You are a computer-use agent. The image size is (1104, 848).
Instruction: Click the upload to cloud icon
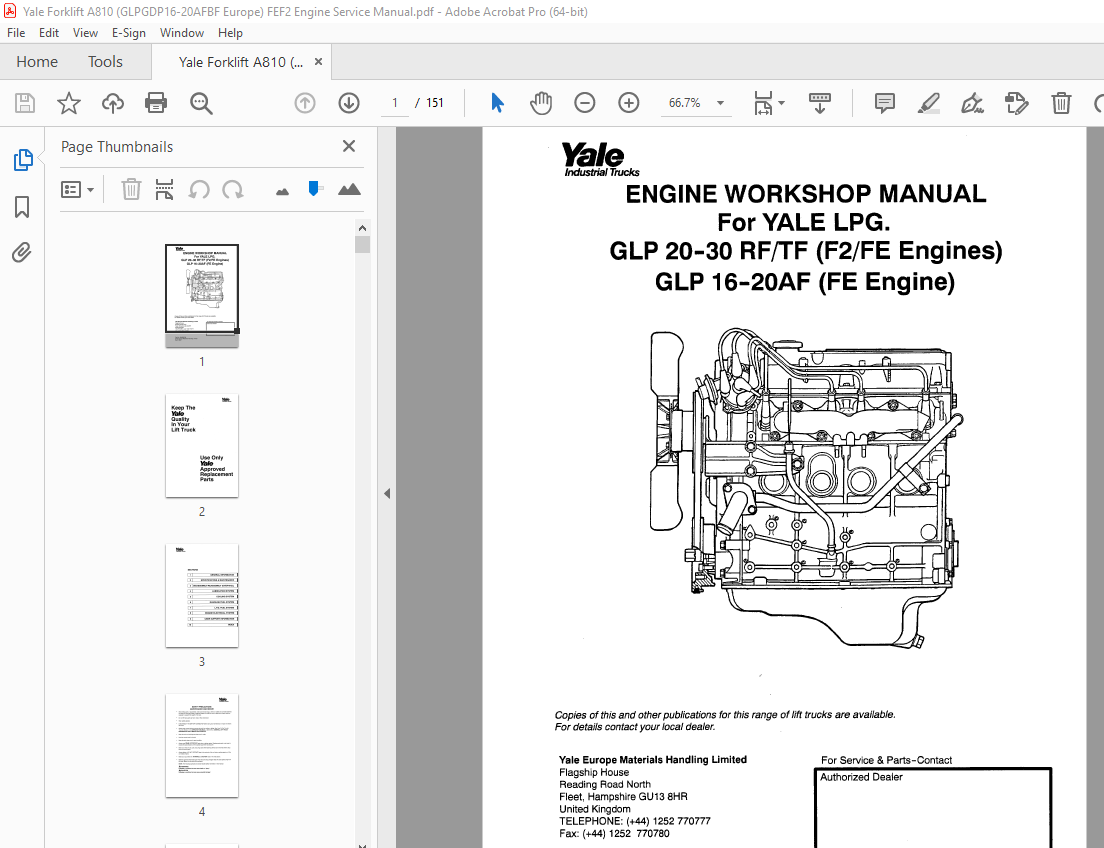pos(112,104)
